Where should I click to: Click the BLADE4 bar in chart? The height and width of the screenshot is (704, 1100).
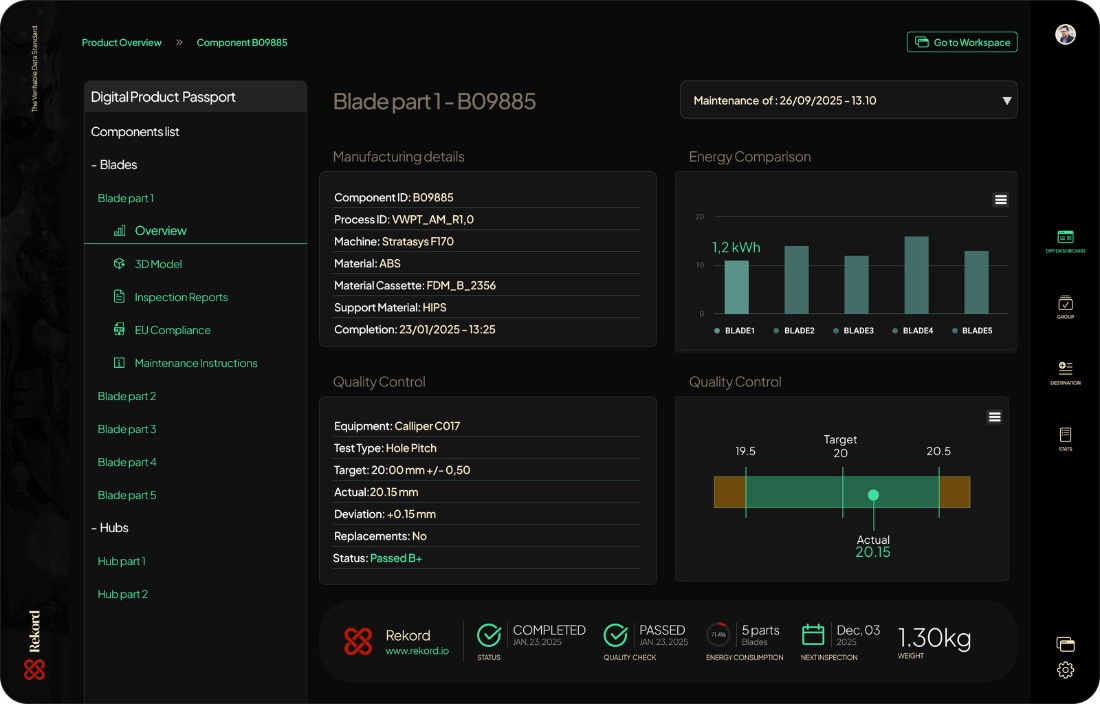[916, 275]
